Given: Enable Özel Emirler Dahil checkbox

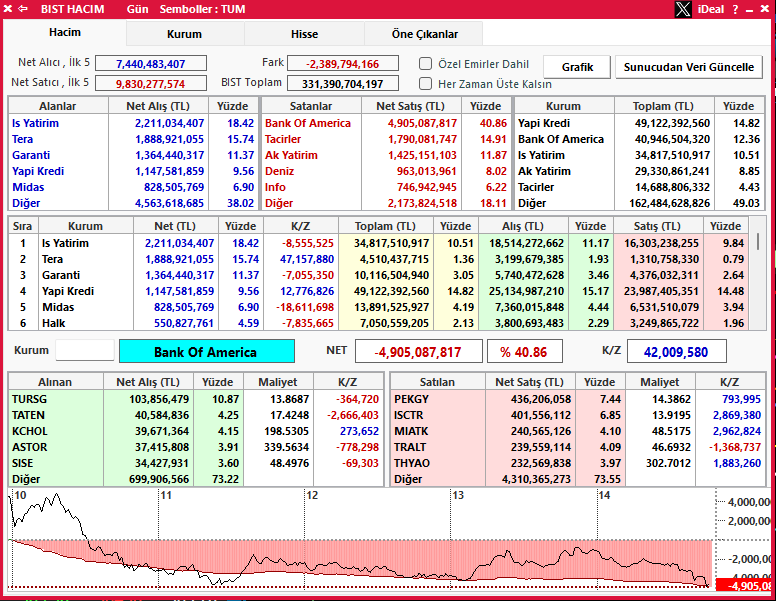Looking at the screenshot, I should coord(425,64).
